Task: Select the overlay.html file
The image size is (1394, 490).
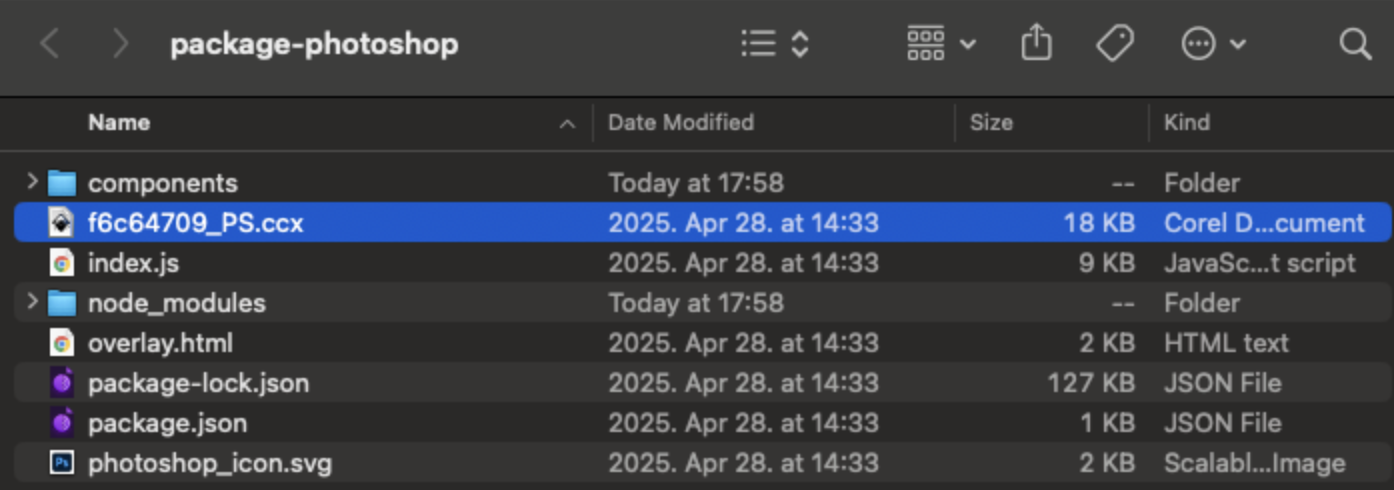Action: pyautogui.click(x=160, y=343)
